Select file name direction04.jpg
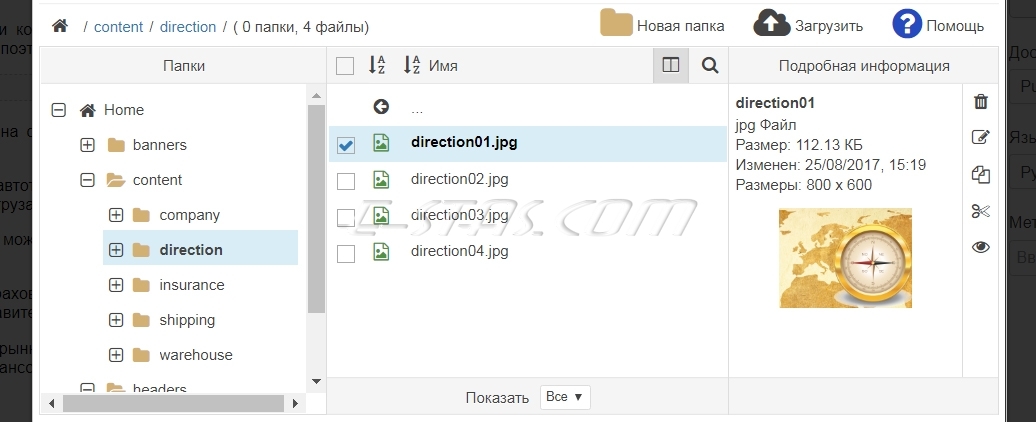The height and width of the screenshot is (422, 1036). 460,251
